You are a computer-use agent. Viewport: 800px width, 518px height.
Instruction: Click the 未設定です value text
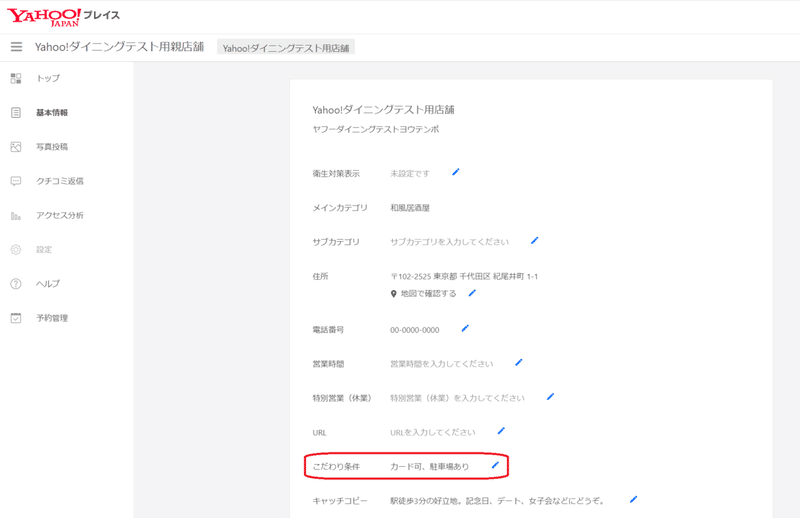tap(410, 174)
